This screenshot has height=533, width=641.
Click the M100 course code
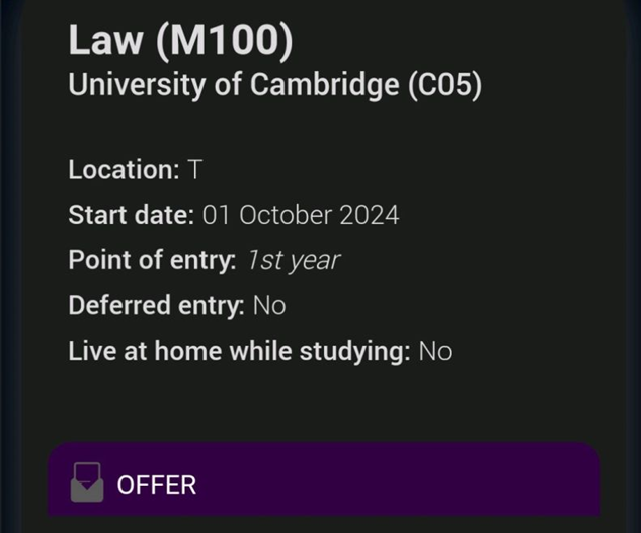[x=224, y=40]
